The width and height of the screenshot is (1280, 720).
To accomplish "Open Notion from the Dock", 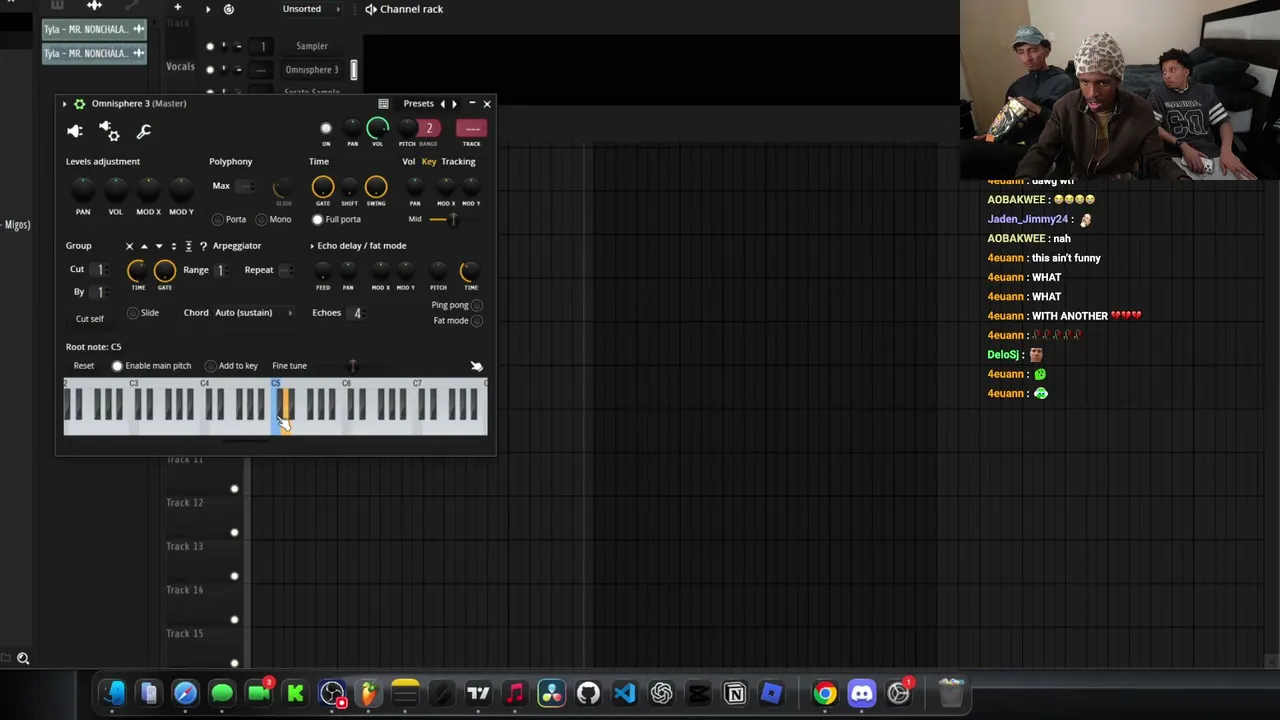I will 735,693.
